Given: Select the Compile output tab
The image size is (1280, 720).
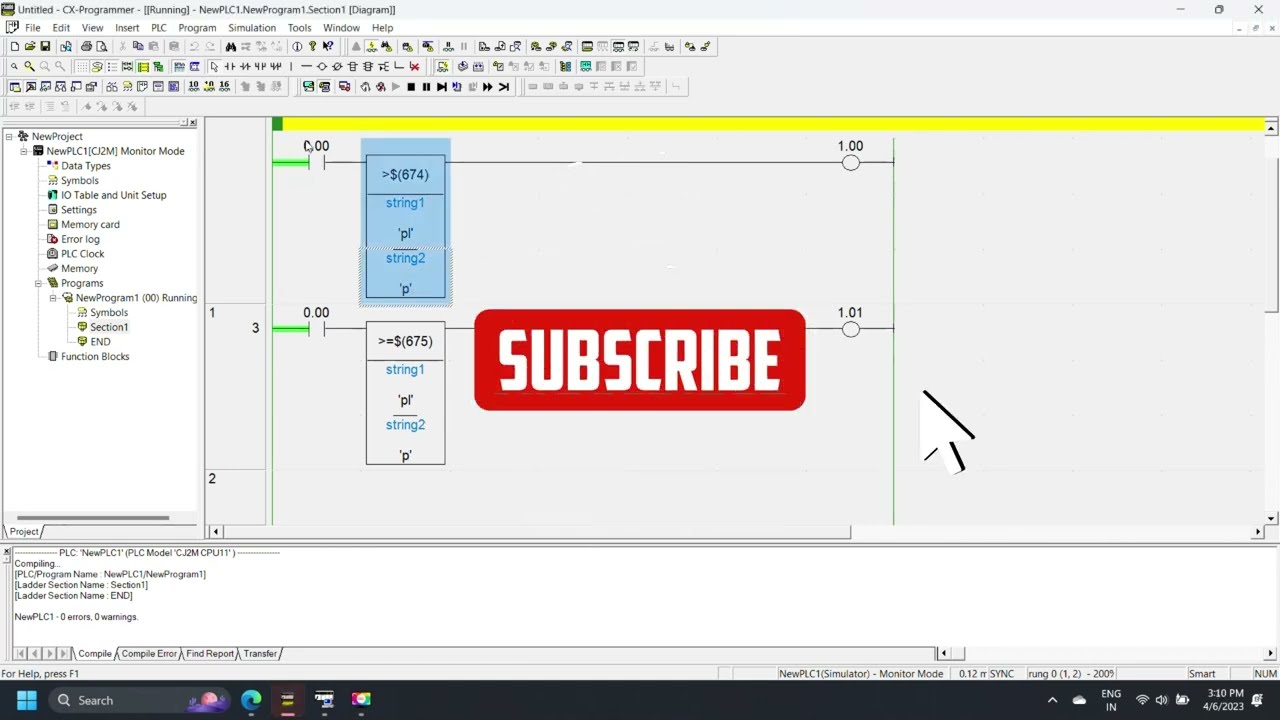Looking at the screenshot, I should coord(95,653).
